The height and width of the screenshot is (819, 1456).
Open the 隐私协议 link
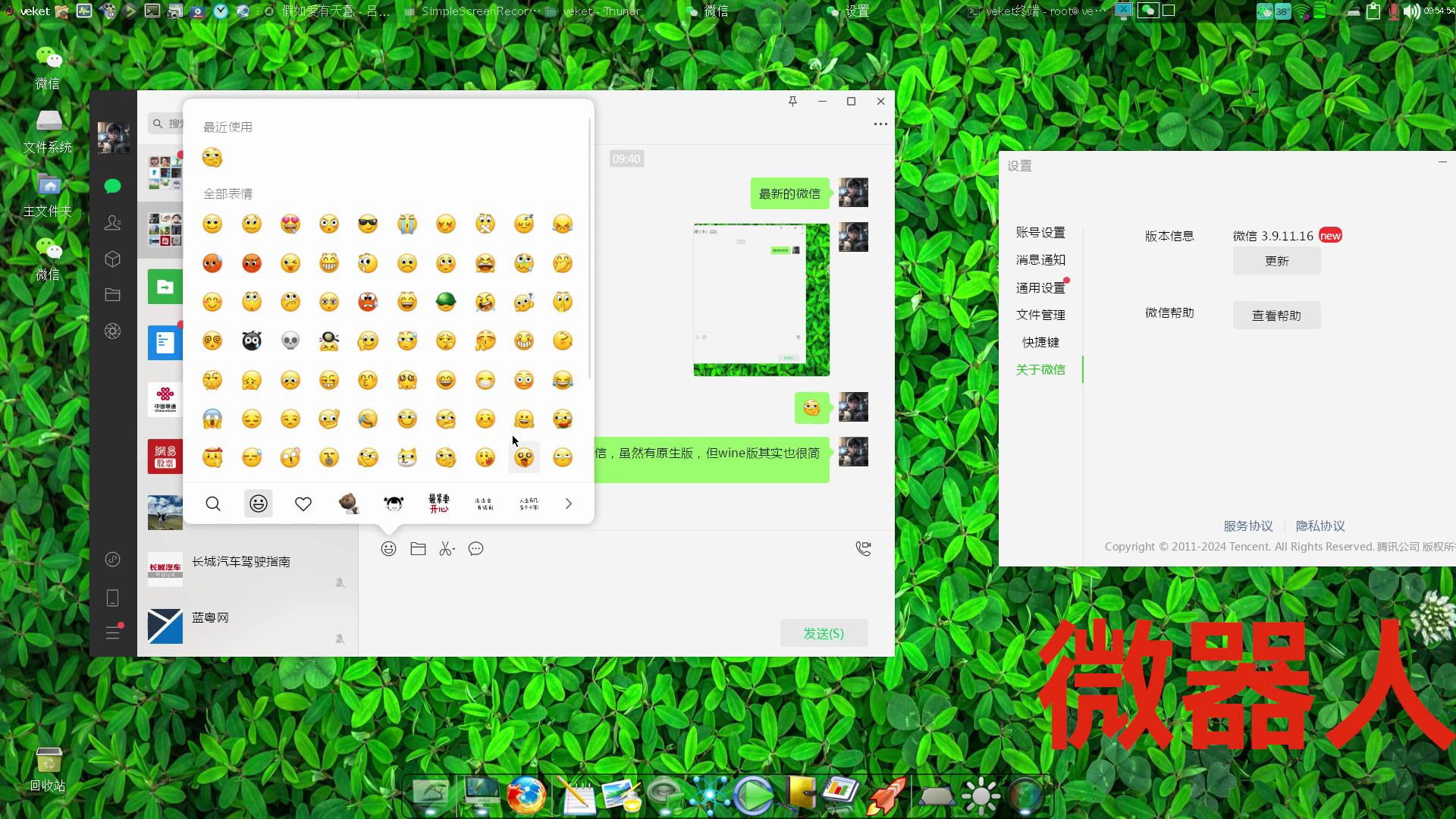pos(1320,526)
